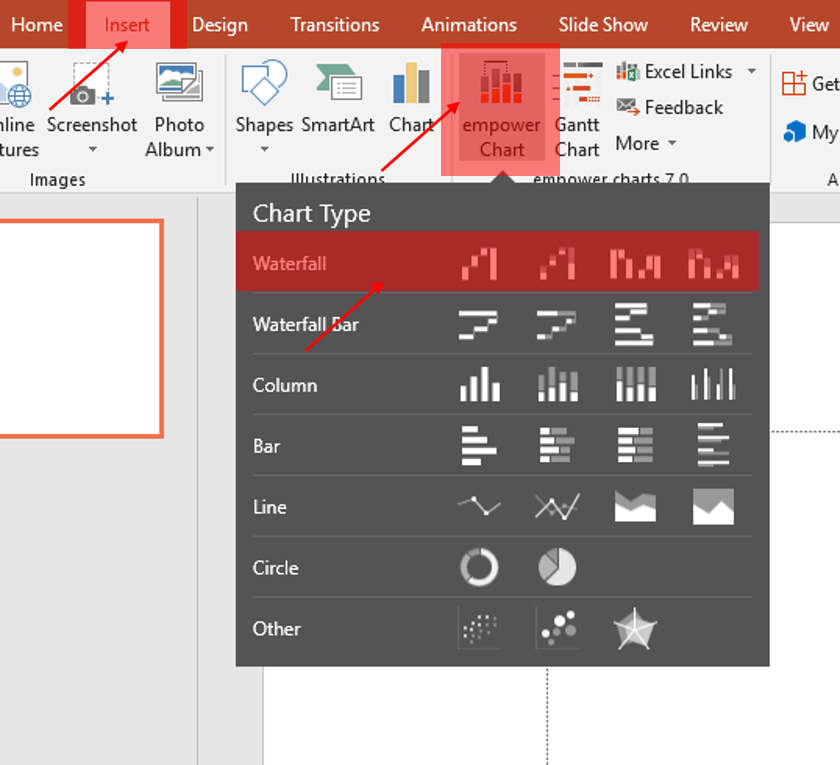Click the Excel Links button
840x765 pixels.
687,72
